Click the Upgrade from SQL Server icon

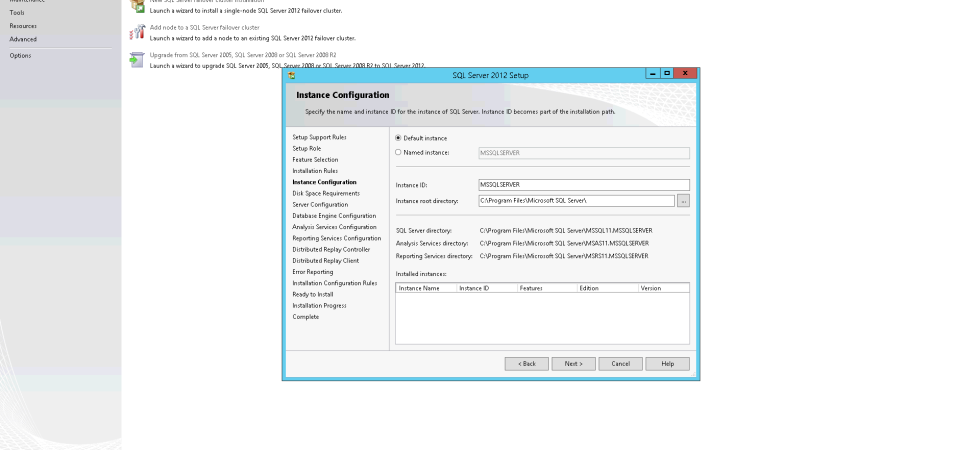pos(138,60)
